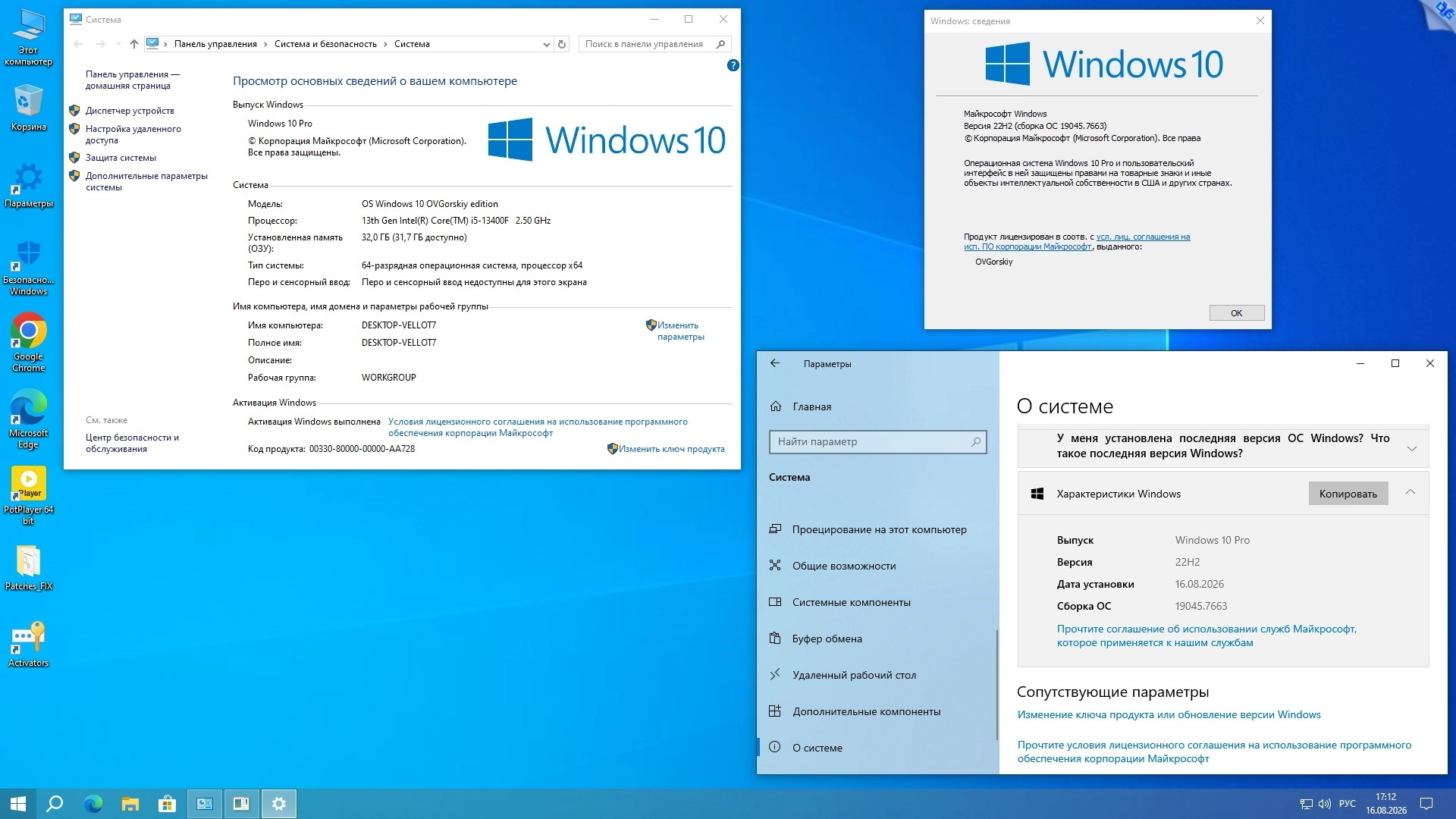Click back arrow in Параметры window

pos(775,363)
